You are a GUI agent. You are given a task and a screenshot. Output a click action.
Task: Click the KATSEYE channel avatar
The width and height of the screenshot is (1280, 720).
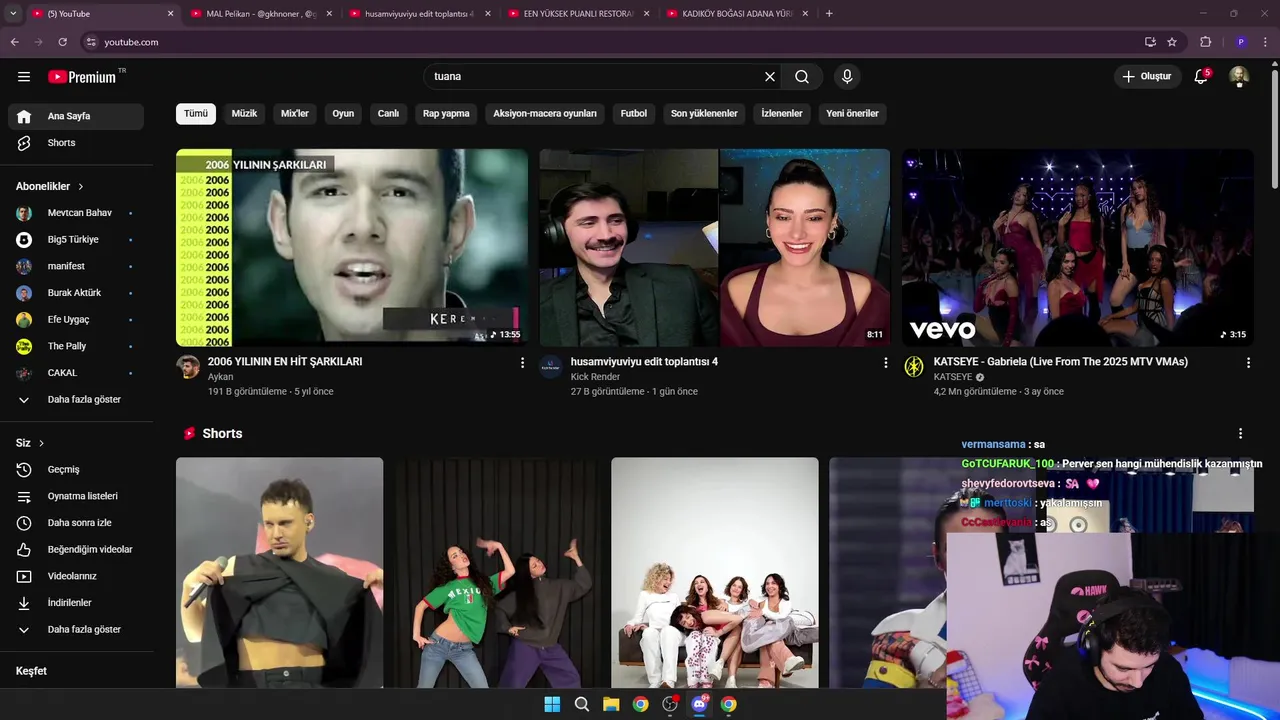click(914, 367)
